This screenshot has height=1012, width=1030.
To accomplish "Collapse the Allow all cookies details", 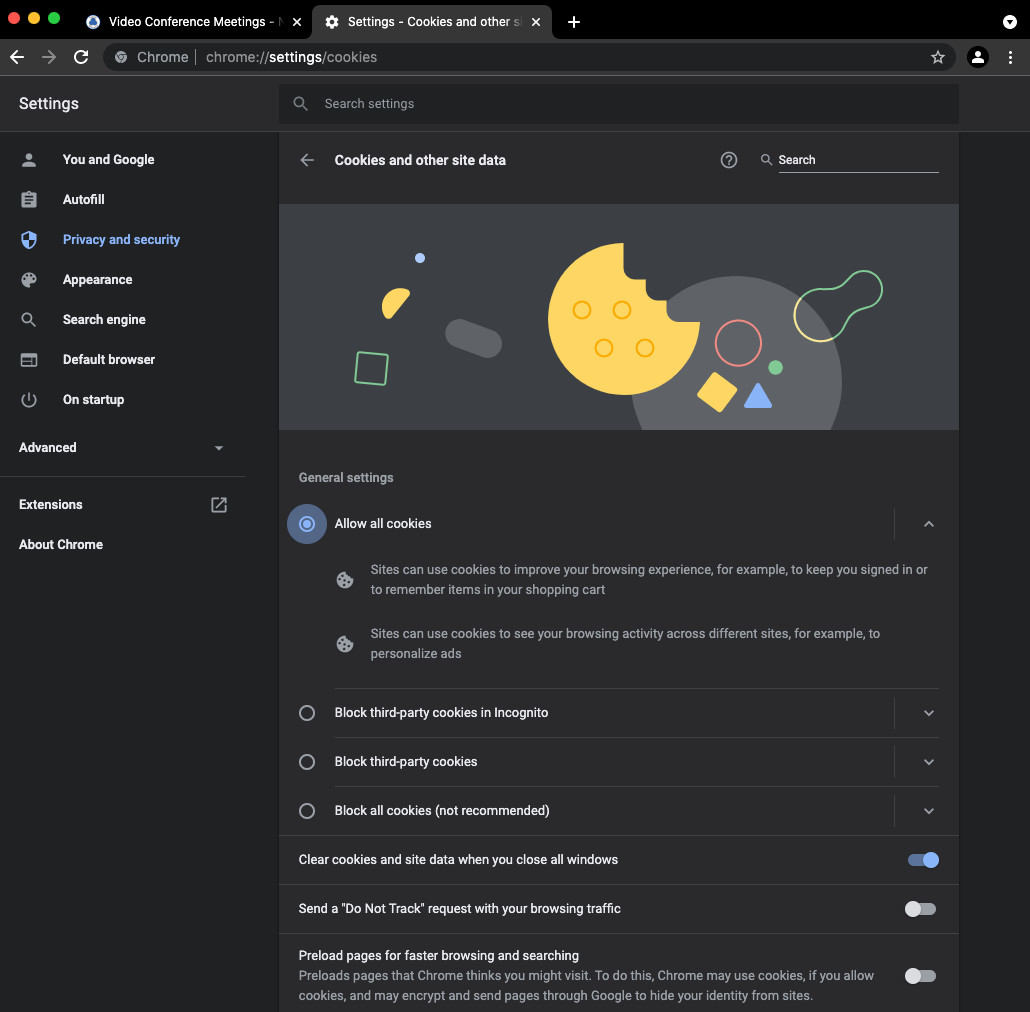I will point(928,524).
